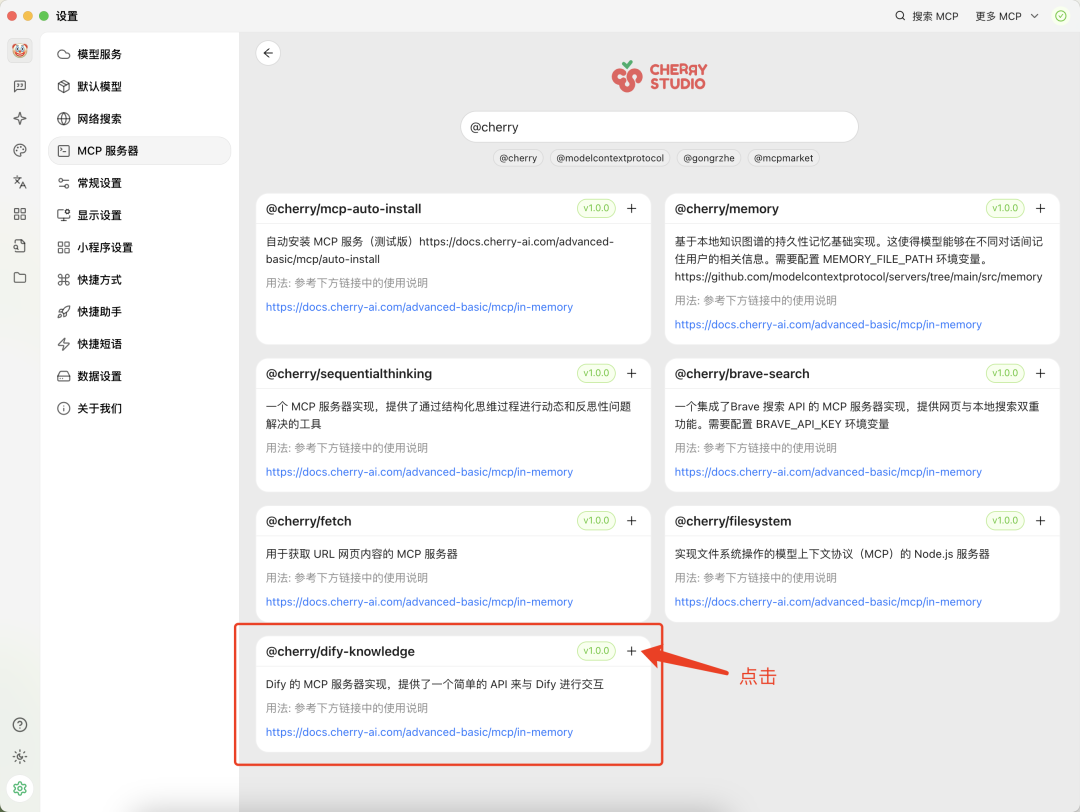Screen dimensions: 1080x812
Task: Click the 设置 window title text
Action: click(x=67, y=16)
